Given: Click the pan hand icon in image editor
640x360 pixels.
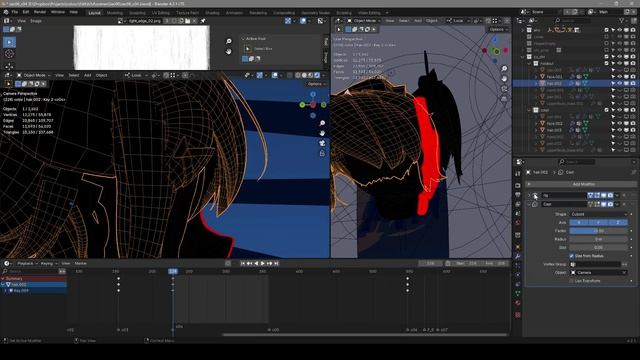Looking at the screenshot, I should pos(229,51).
